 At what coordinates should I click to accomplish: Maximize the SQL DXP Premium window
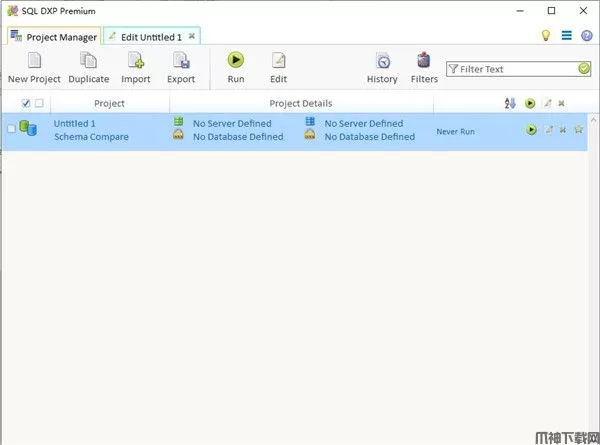pos(551,11)
